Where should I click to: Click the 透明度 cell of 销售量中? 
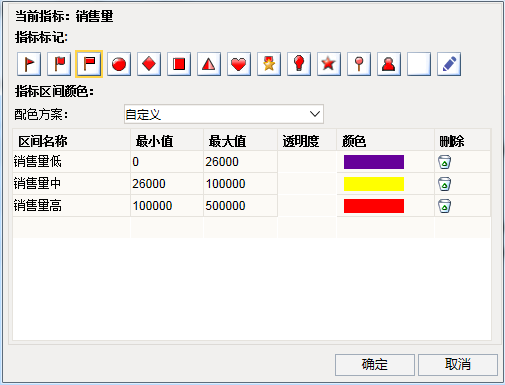tap(307, 184)
